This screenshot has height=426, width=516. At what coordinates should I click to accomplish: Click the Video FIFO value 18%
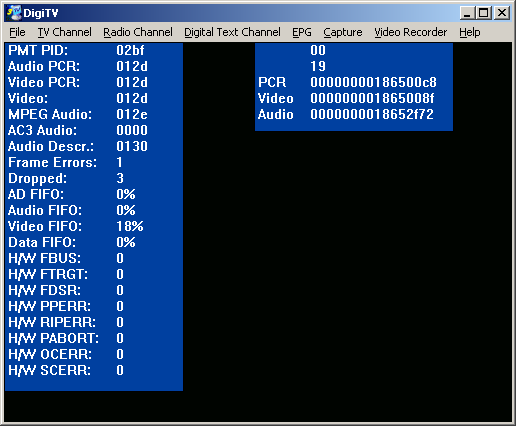click(130, 226)
